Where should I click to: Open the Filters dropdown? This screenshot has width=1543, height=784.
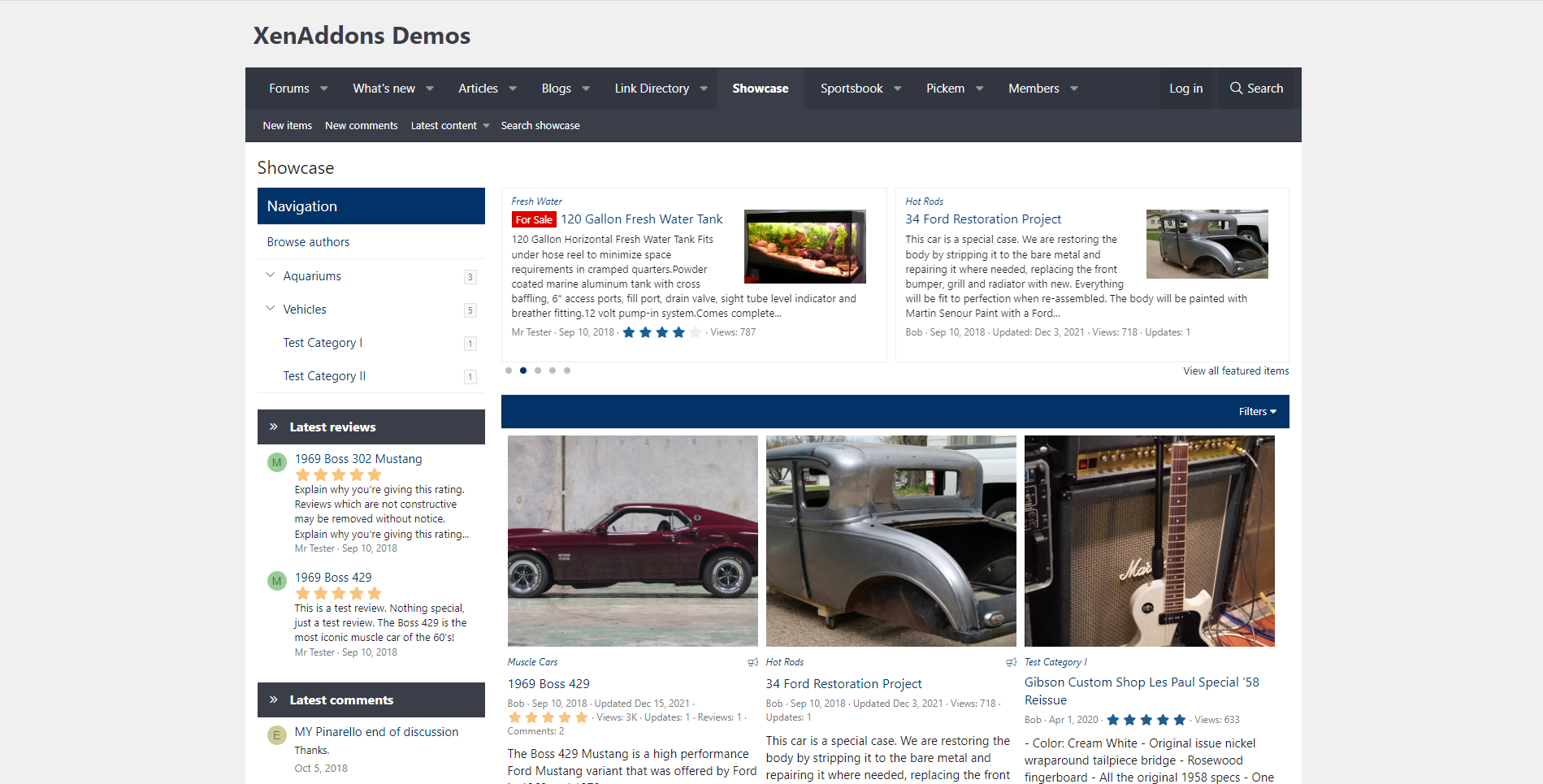tap(1257, 412)
